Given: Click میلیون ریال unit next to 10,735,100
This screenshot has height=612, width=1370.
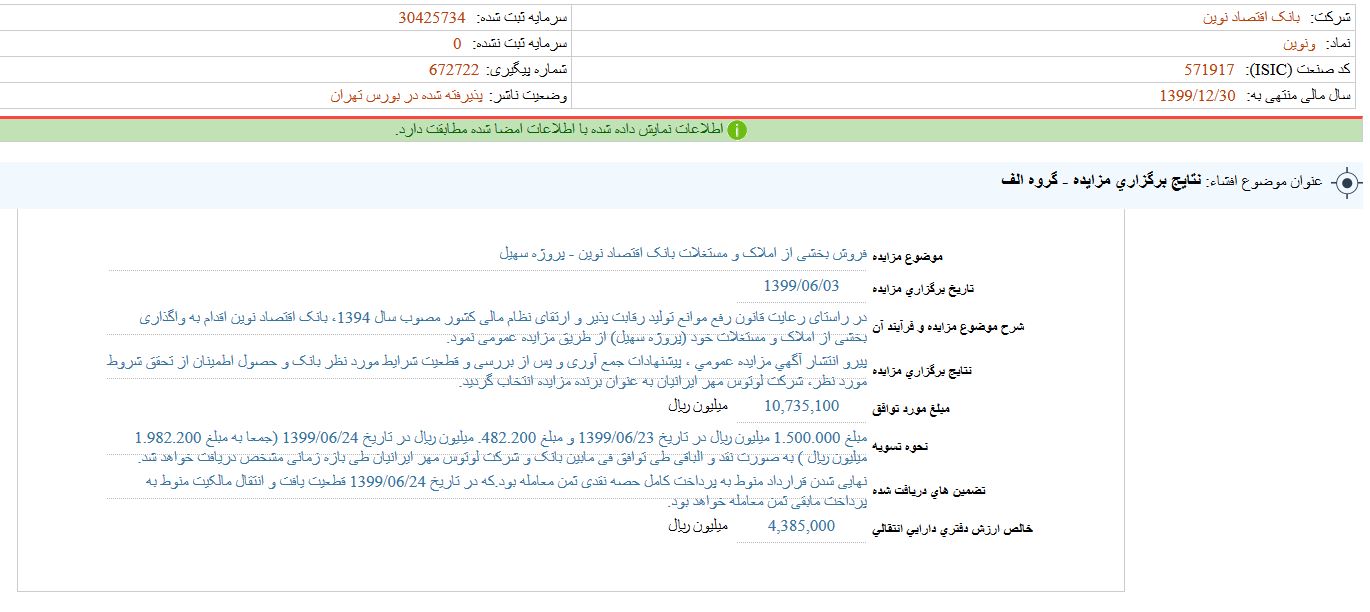Looking at the screenshot, I should click(x=699, y=407).
